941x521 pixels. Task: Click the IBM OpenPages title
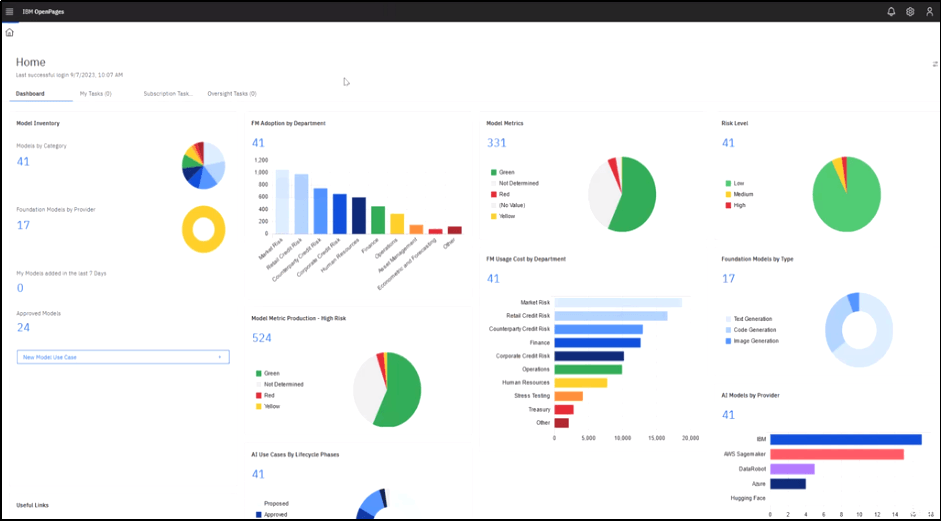pos(43,11)
